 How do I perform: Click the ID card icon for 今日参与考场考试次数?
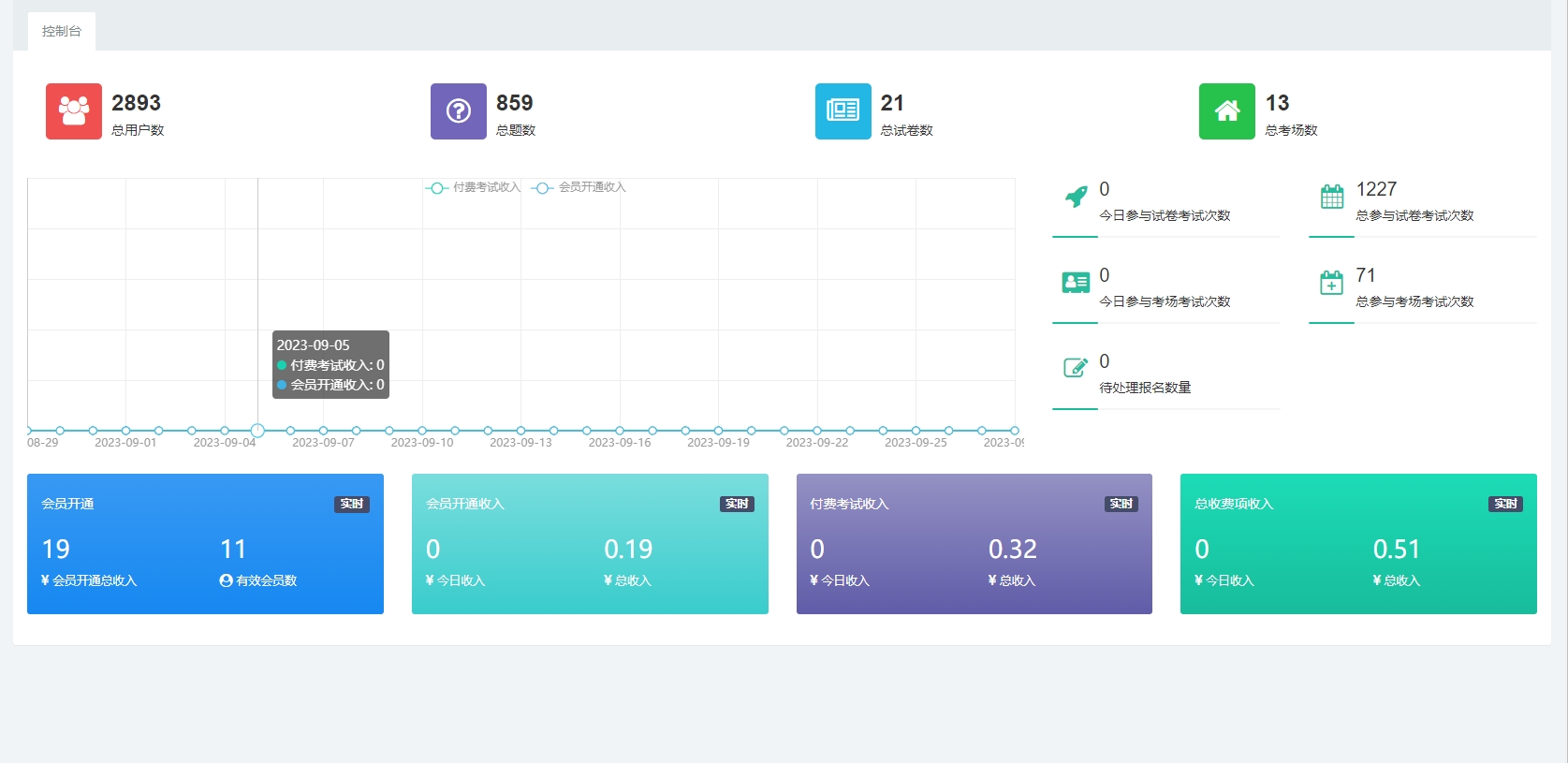[1076, 283]
